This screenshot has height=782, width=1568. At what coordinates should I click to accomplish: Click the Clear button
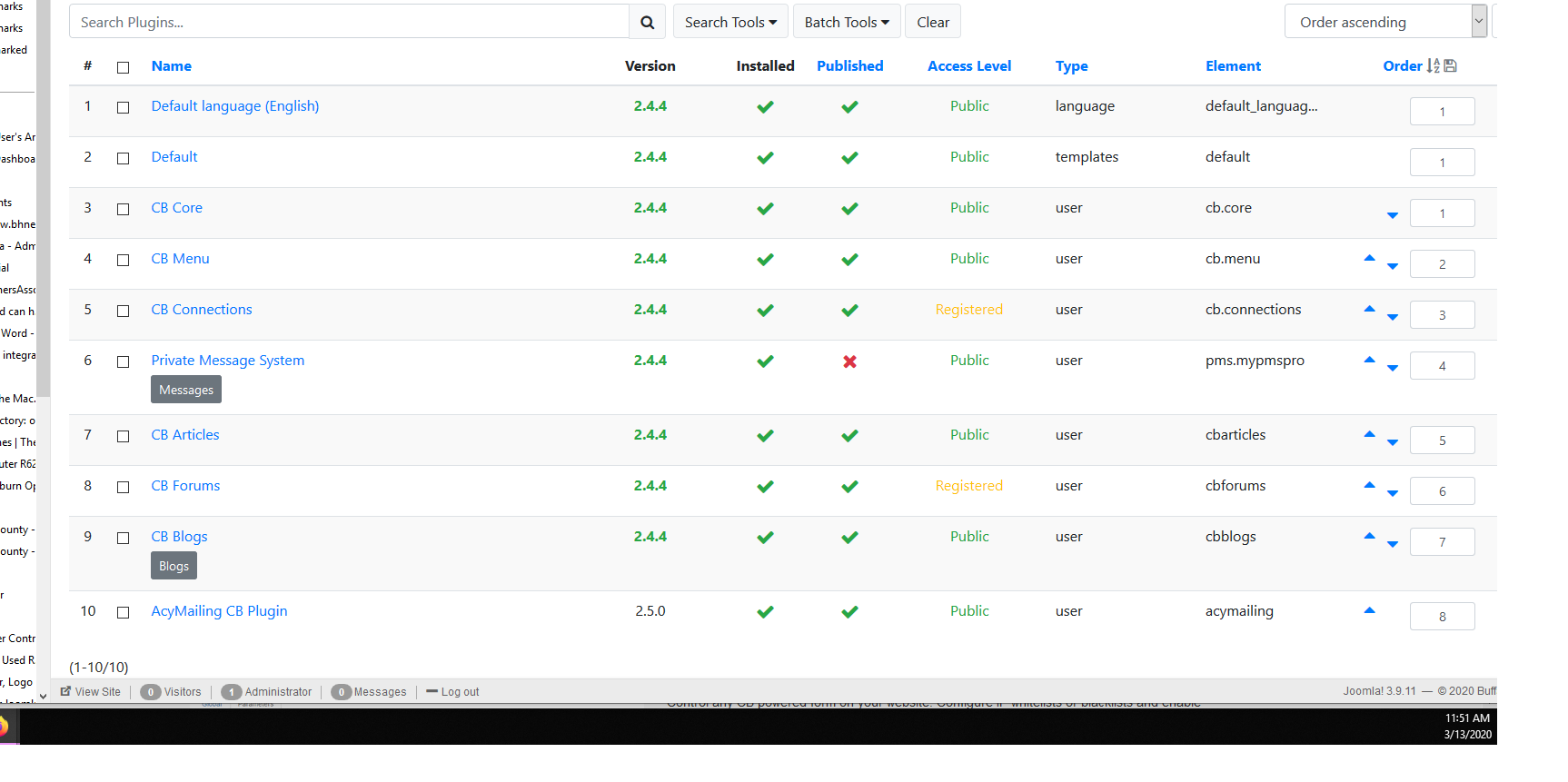pos(933,22)
